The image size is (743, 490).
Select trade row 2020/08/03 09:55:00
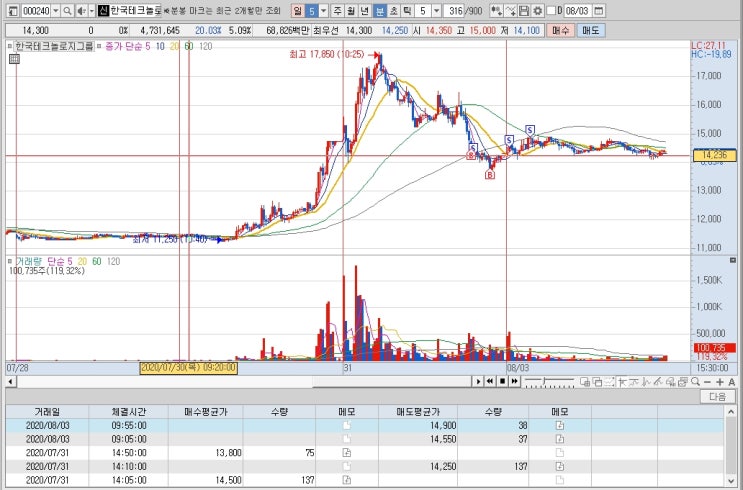pyautogui.click(x=365, y=426)
